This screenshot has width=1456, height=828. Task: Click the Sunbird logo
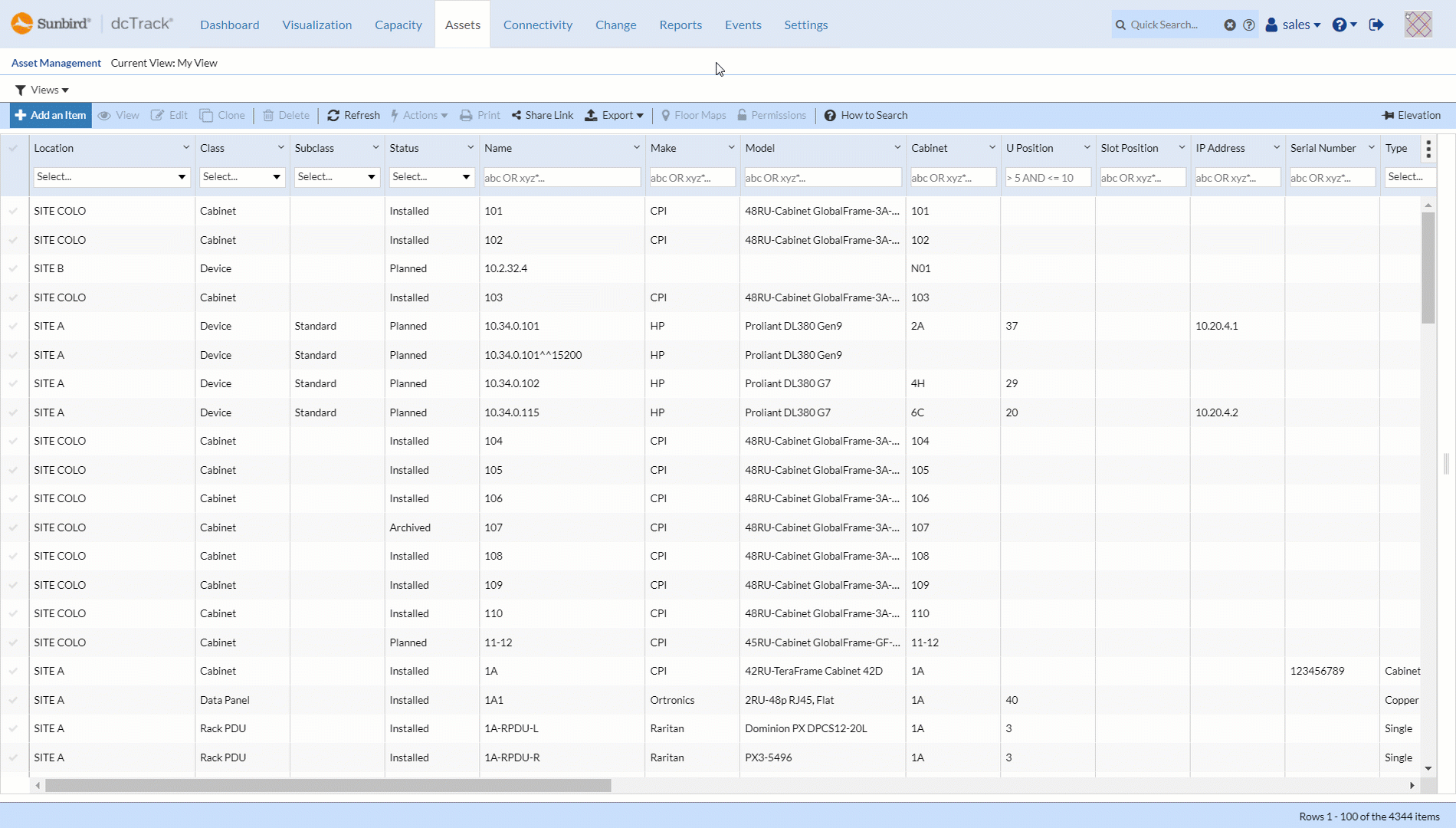coord(23,23)
